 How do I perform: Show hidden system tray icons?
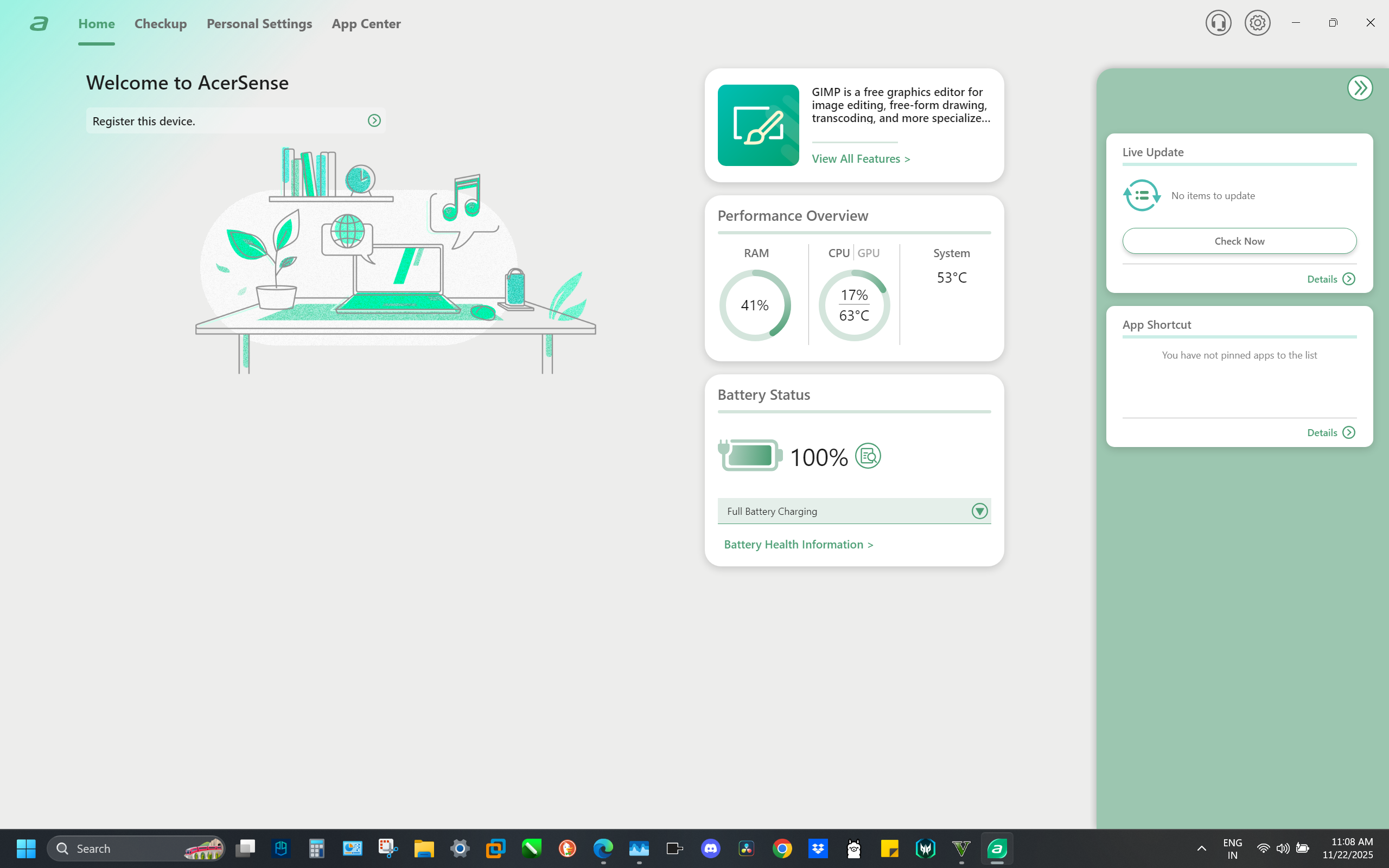pyautogui.click(x=1201, y=848)
